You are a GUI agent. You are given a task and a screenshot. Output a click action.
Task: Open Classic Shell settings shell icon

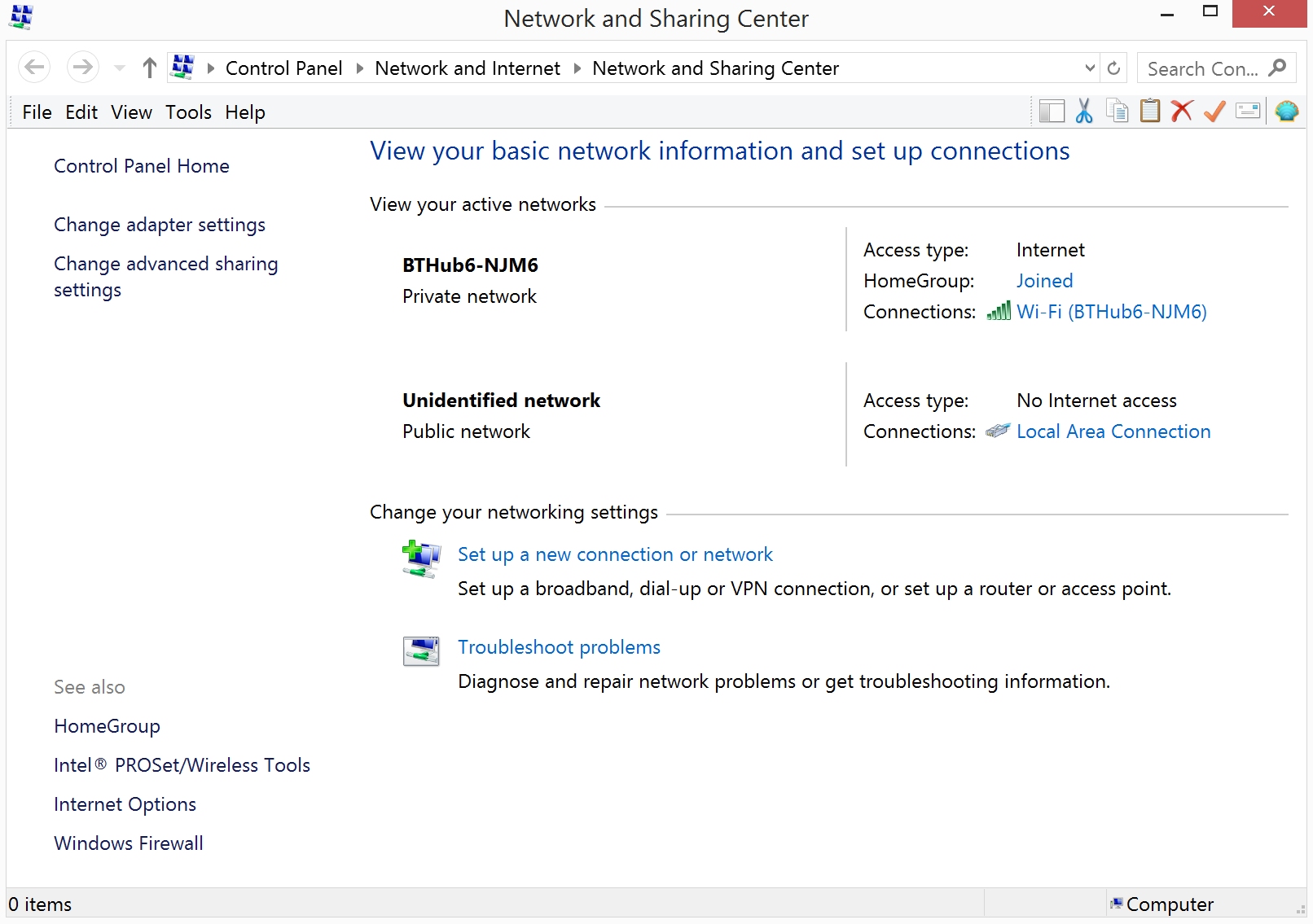(1286, 112)
